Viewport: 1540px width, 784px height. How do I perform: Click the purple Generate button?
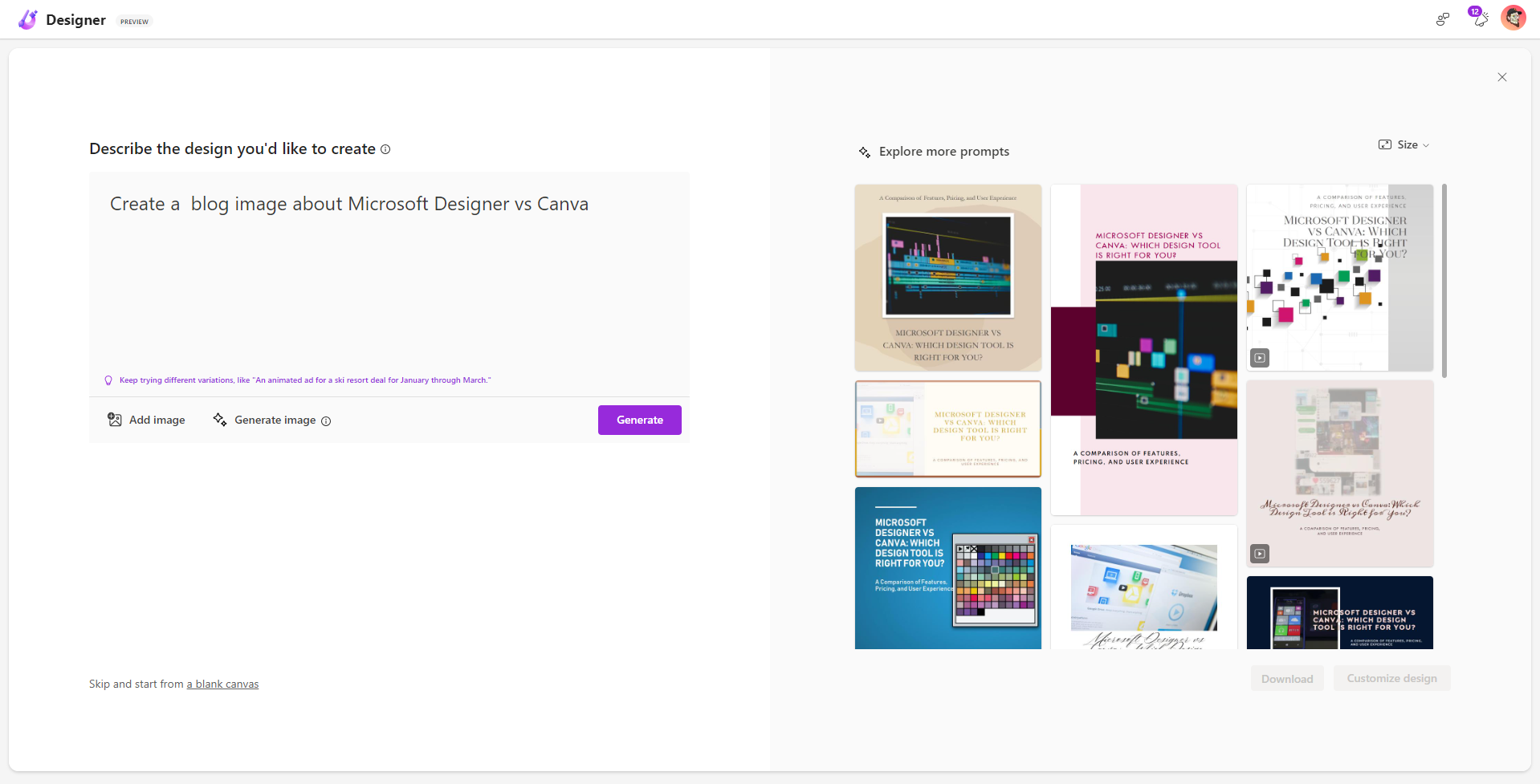(640, 420)
